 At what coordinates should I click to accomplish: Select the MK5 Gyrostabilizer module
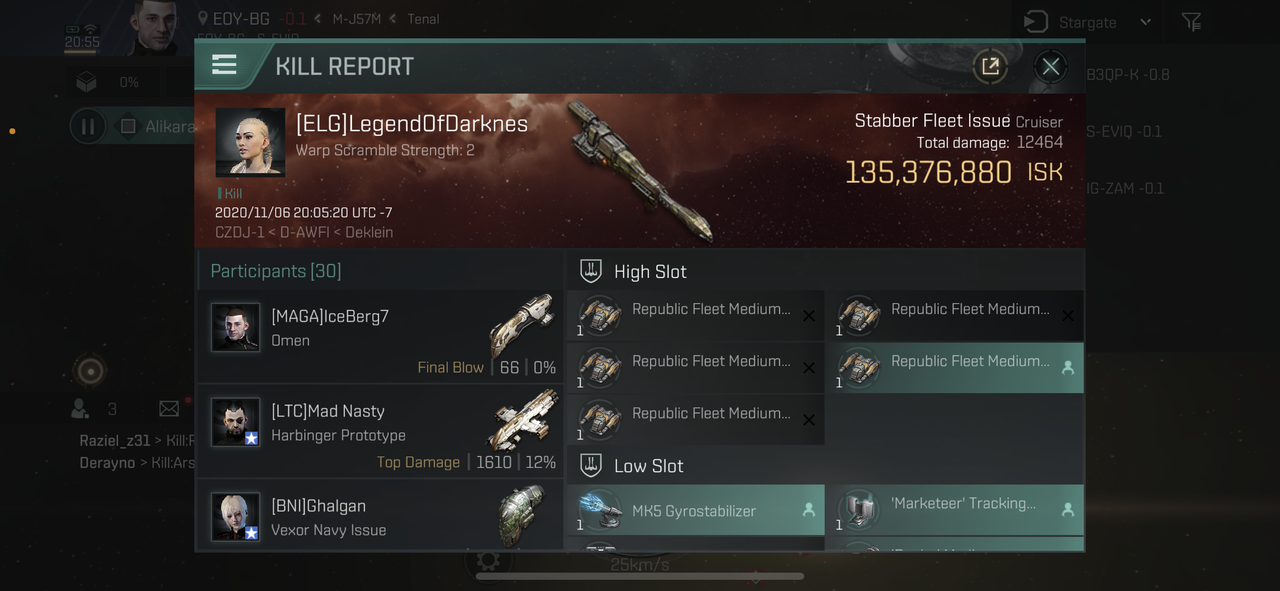(696, 511)
